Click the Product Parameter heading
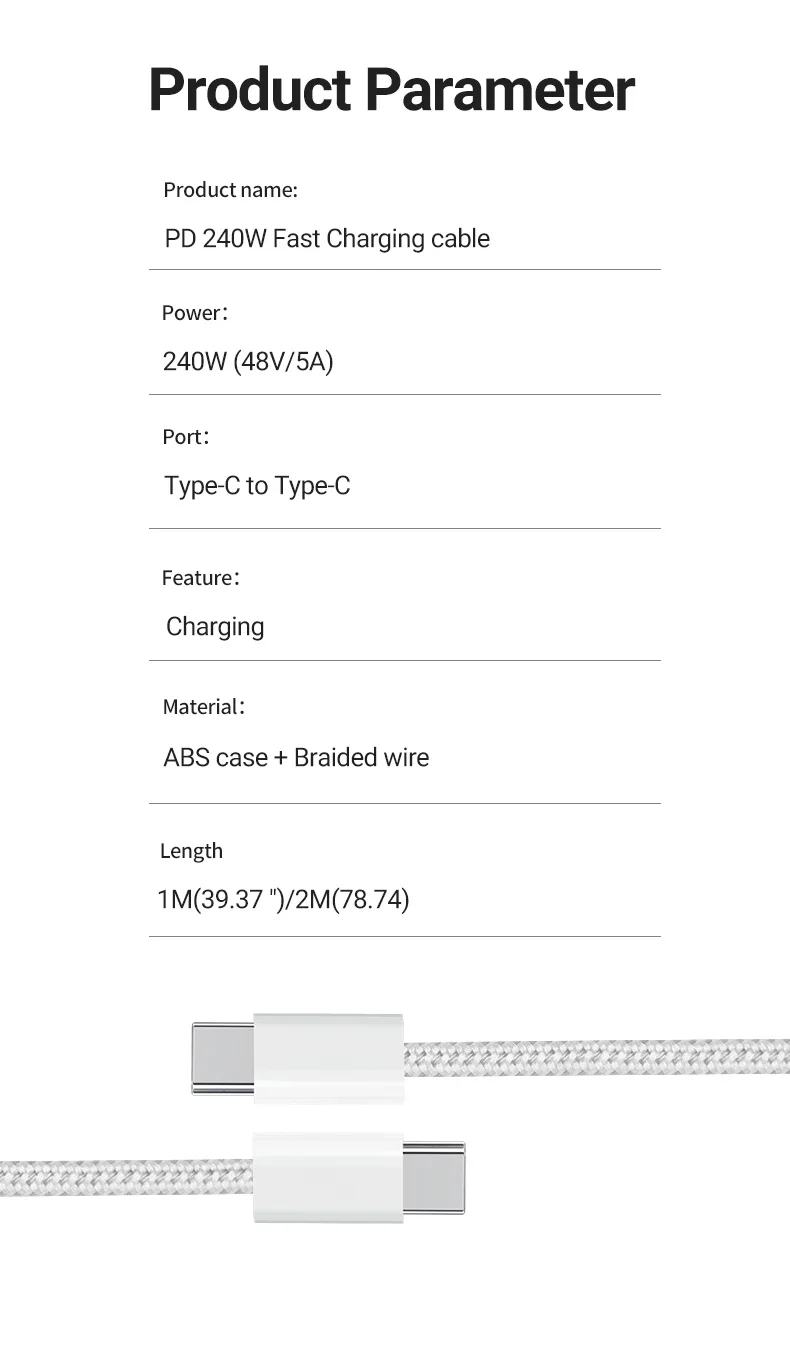 coord(391,90)
